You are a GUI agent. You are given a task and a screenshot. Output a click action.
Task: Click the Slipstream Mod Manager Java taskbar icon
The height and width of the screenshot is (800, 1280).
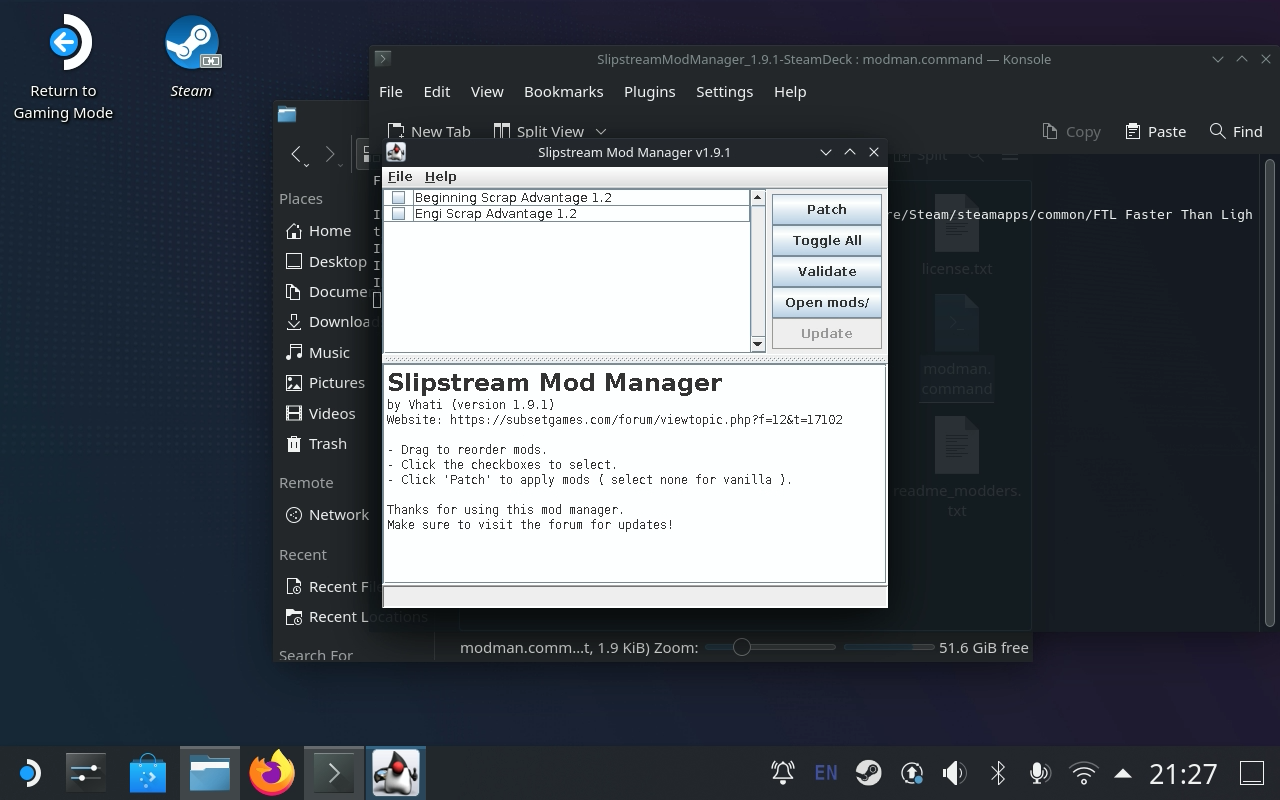(x=396, y=772)
